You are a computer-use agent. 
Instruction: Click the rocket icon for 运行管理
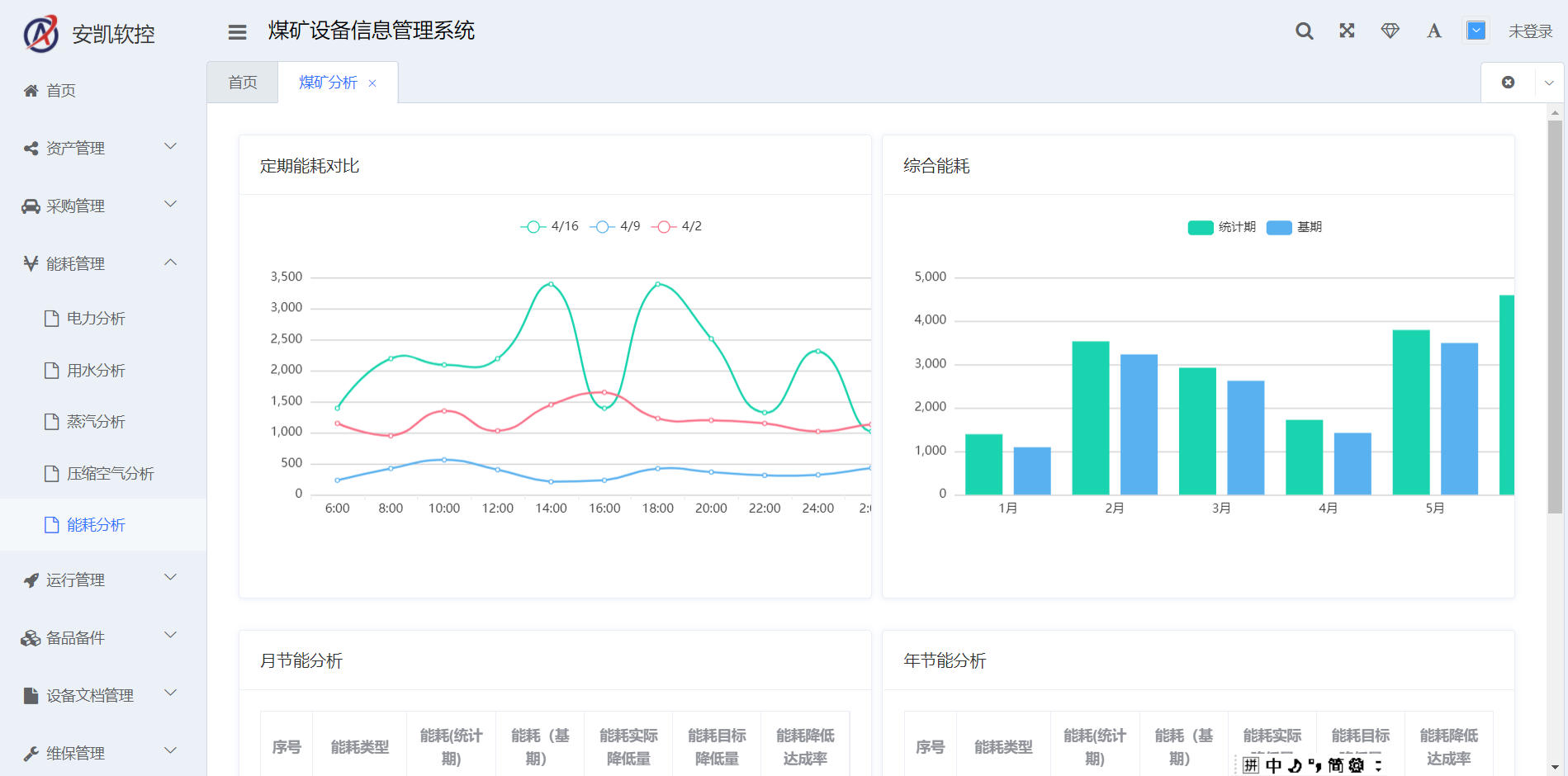(31, 580)
